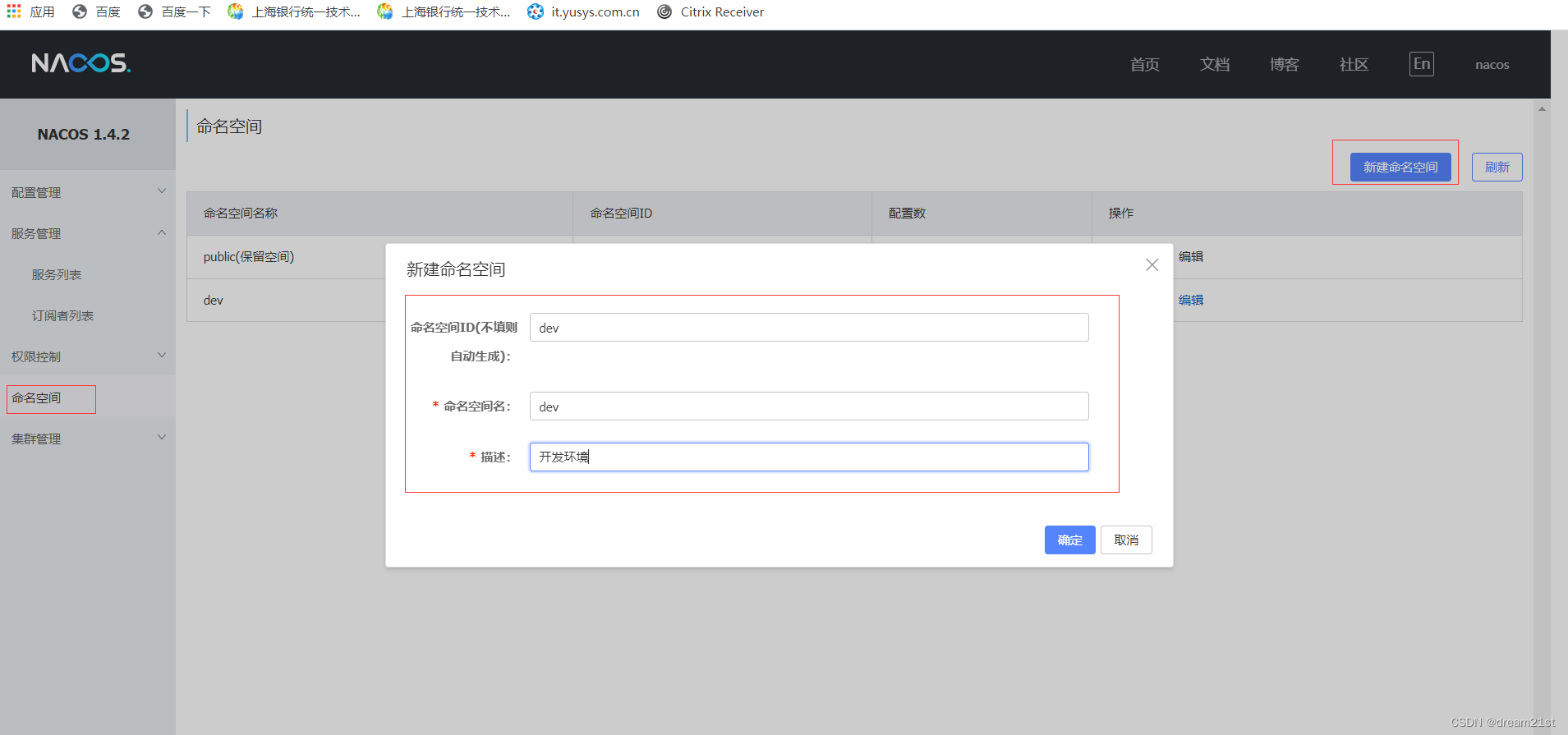Viewport: 1568px width, 735px height.
Task: Click the 新建命名空间 dialog title
Action: coord(456,269)
